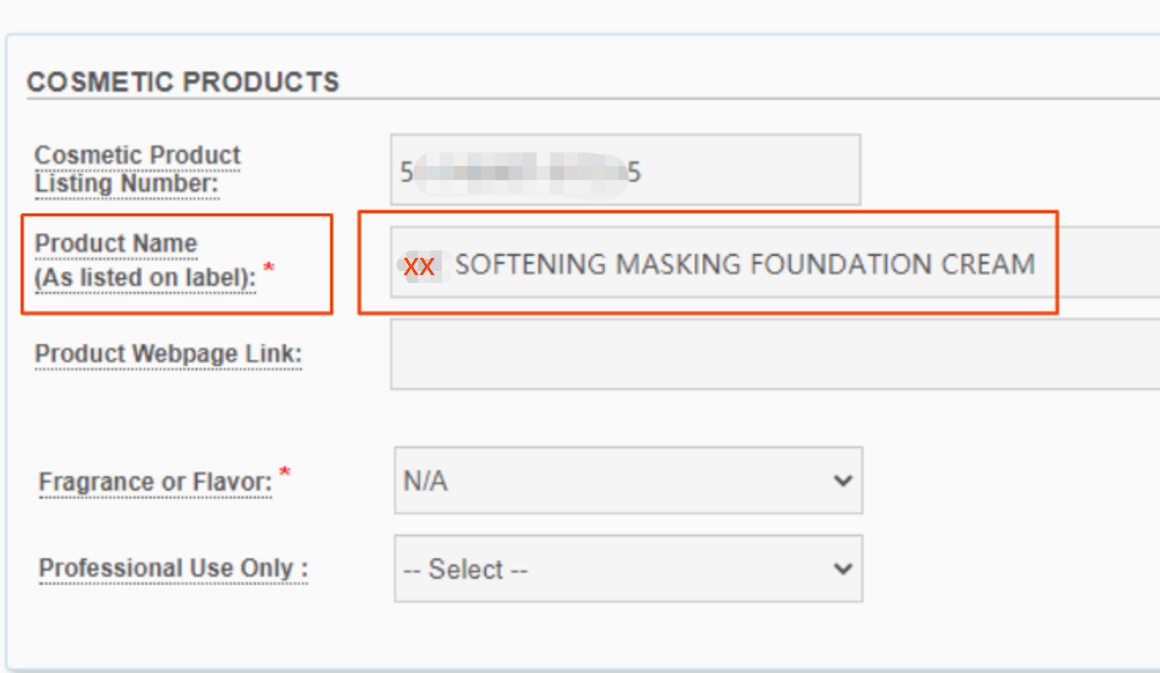Viewport: 1160px width, 673px height.
Task: Click the red asterisk beside Fragrance or Flavor
Action: (285, 472)
